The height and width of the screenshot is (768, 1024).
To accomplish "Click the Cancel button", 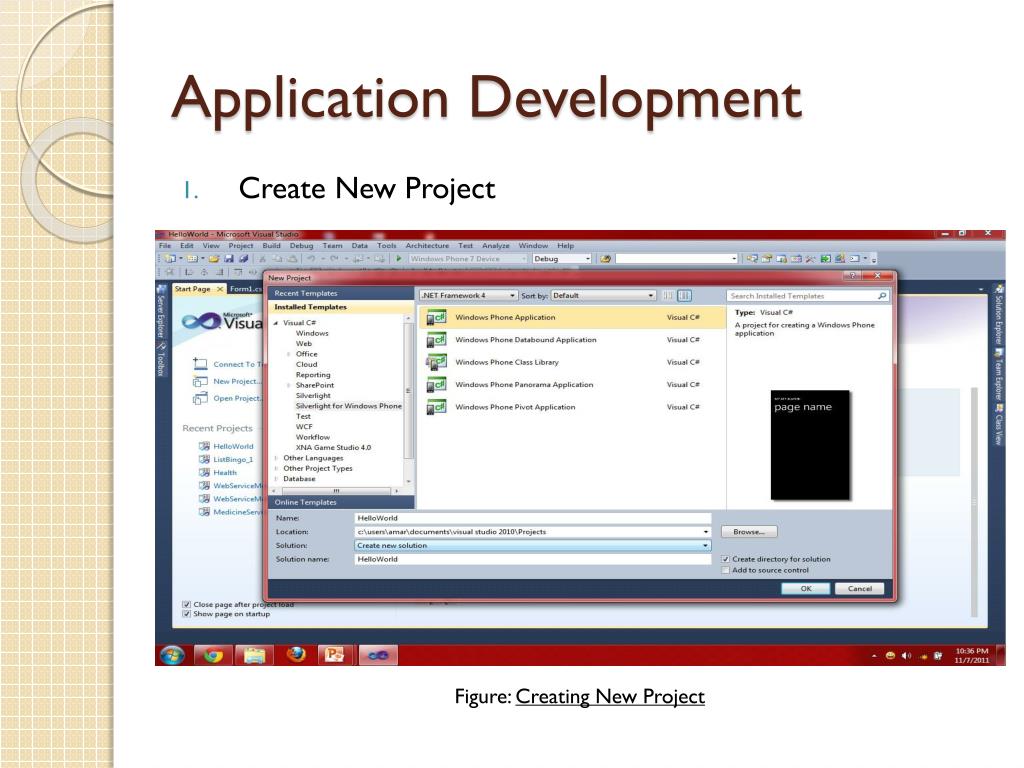I will point(859,588).
